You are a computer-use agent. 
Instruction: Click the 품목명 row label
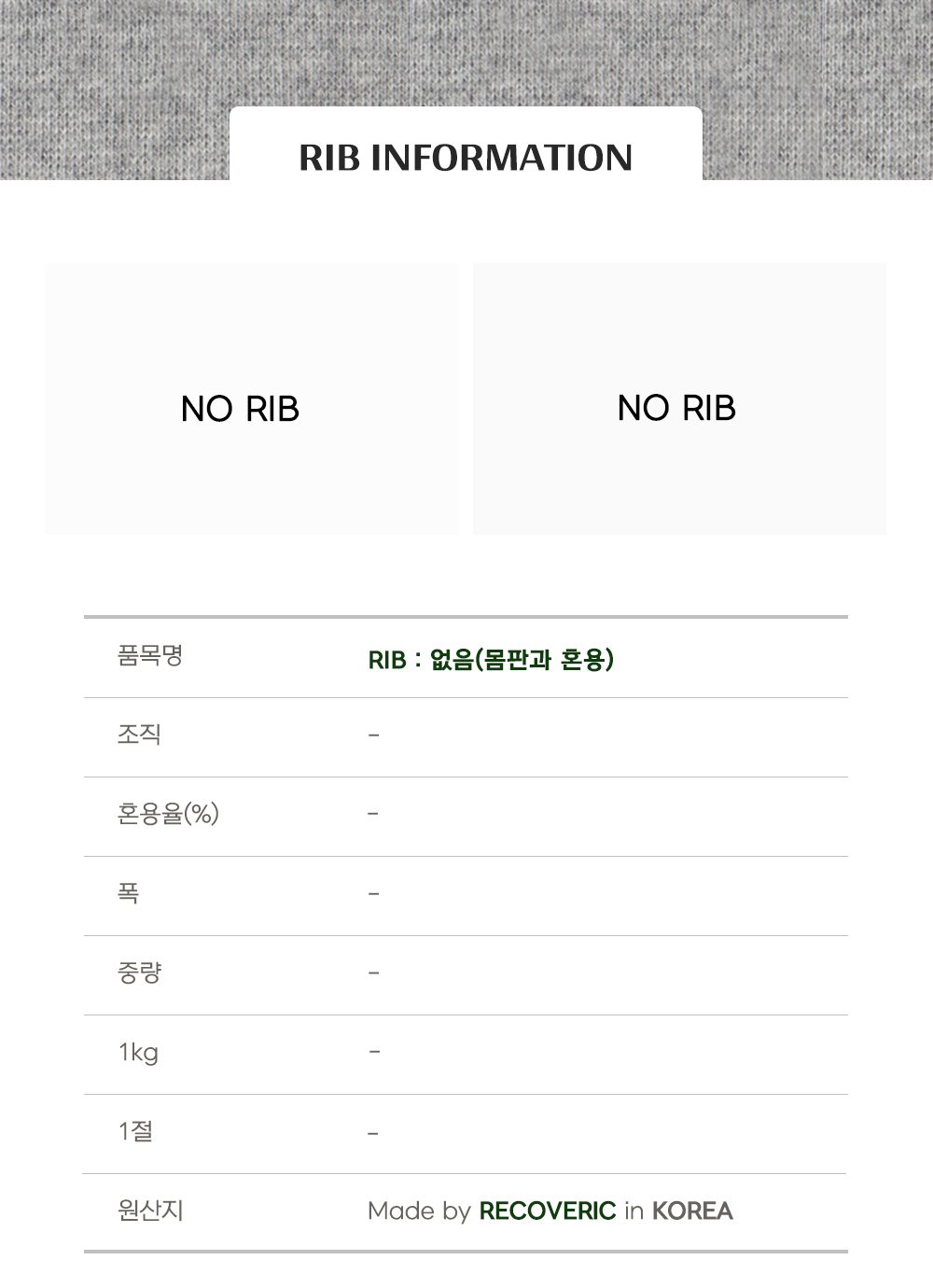coord(150,655)
